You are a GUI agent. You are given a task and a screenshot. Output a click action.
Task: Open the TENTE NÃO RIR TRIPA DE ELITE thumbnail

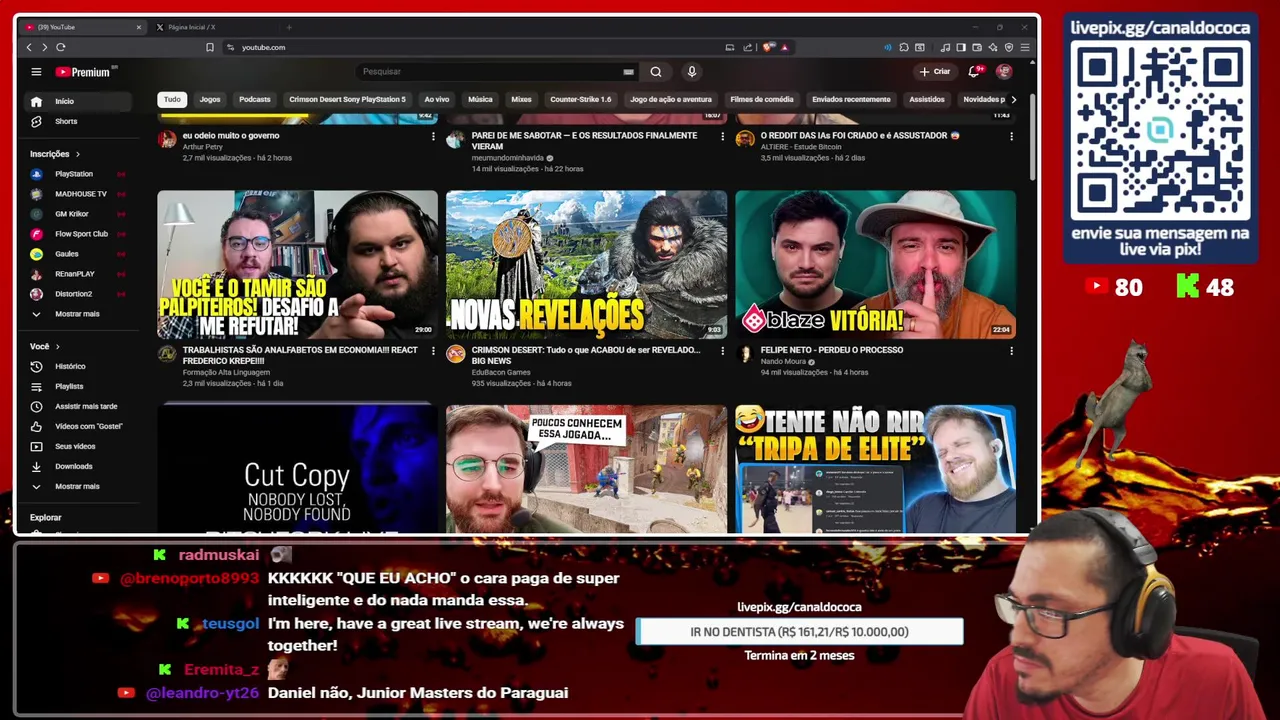(875, 469)
